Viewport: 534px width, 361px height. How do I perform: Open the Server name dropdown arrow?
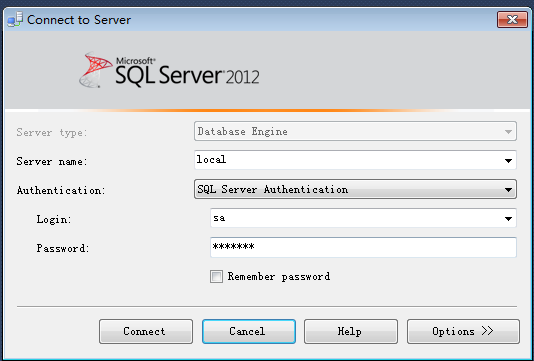508,160
